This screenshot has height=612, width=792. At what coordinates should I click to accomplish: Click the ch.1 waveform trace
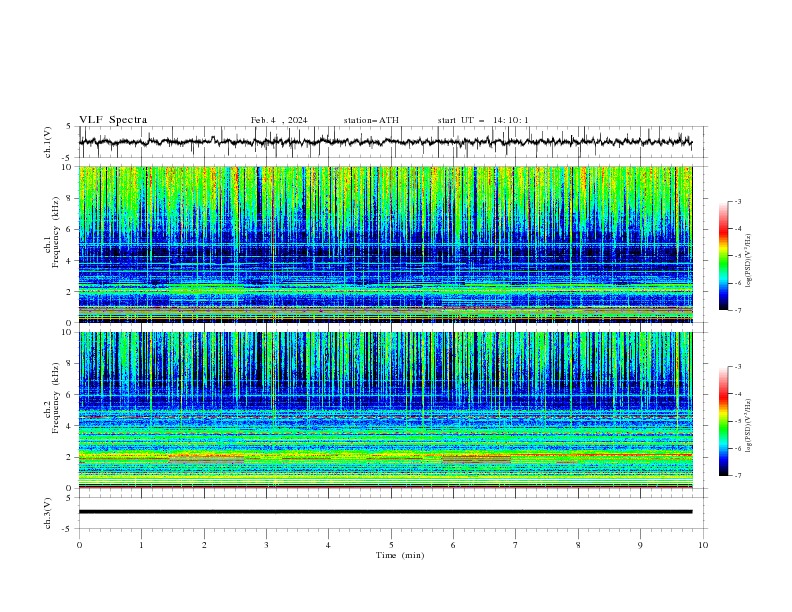(x=385, y=142)
